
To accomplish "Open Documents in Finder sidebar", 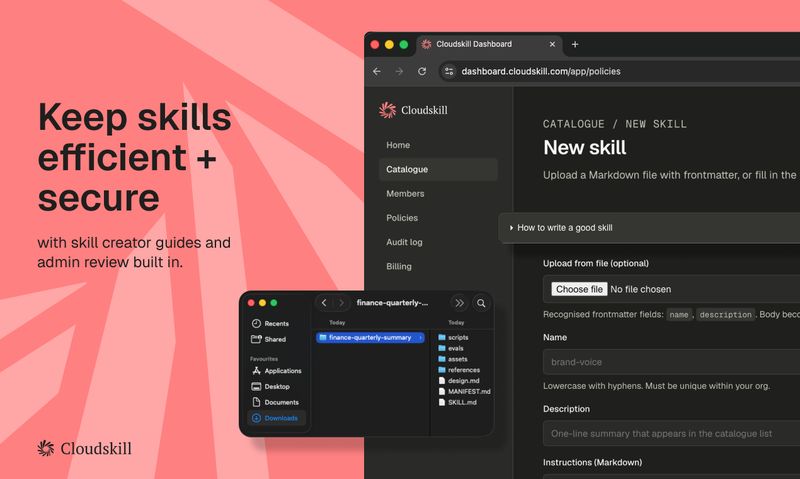I will (x=276, y=402).
